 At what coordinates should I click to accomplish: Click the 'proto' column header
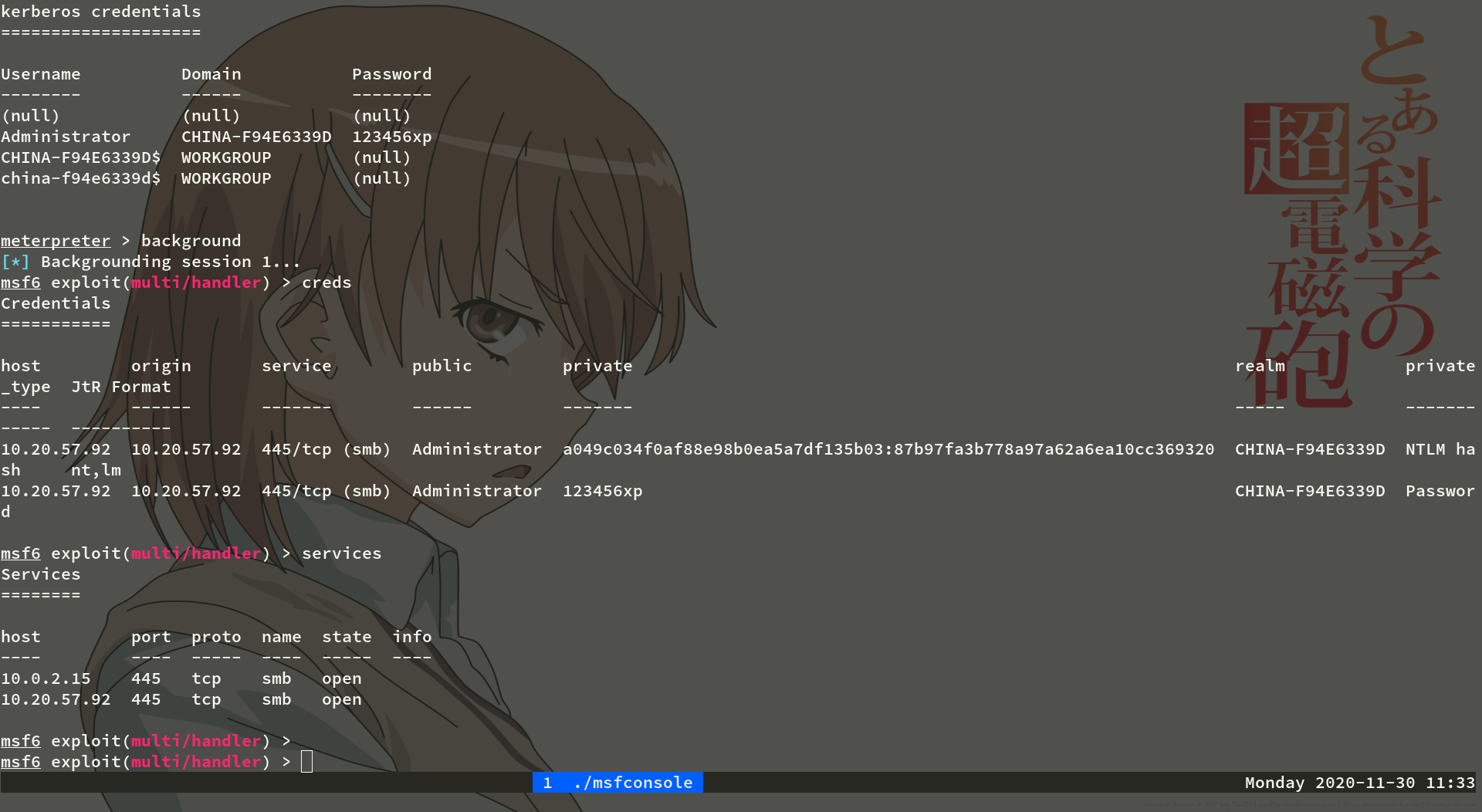pyautogui.click(x=216, y=637)
